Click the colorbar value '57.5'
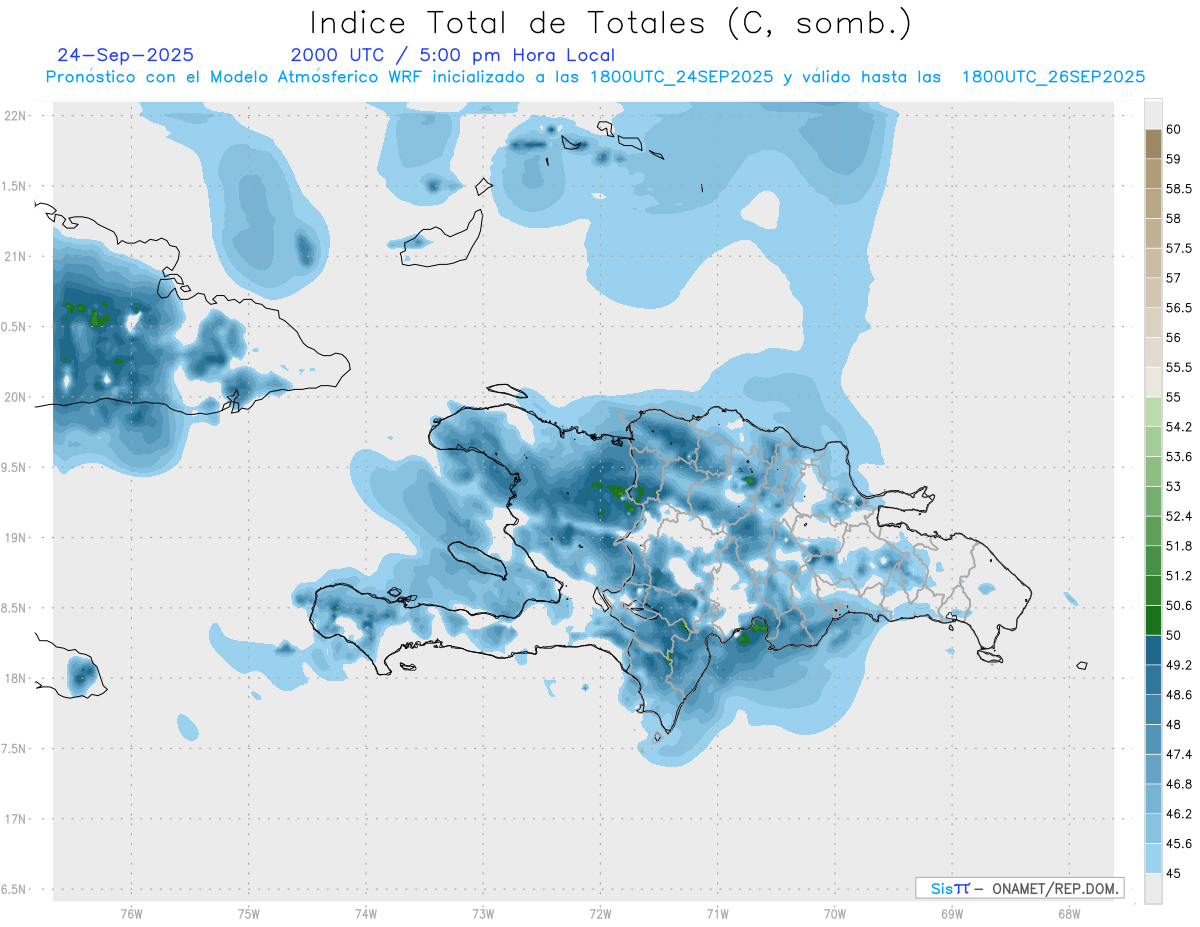 point(1179,248)
